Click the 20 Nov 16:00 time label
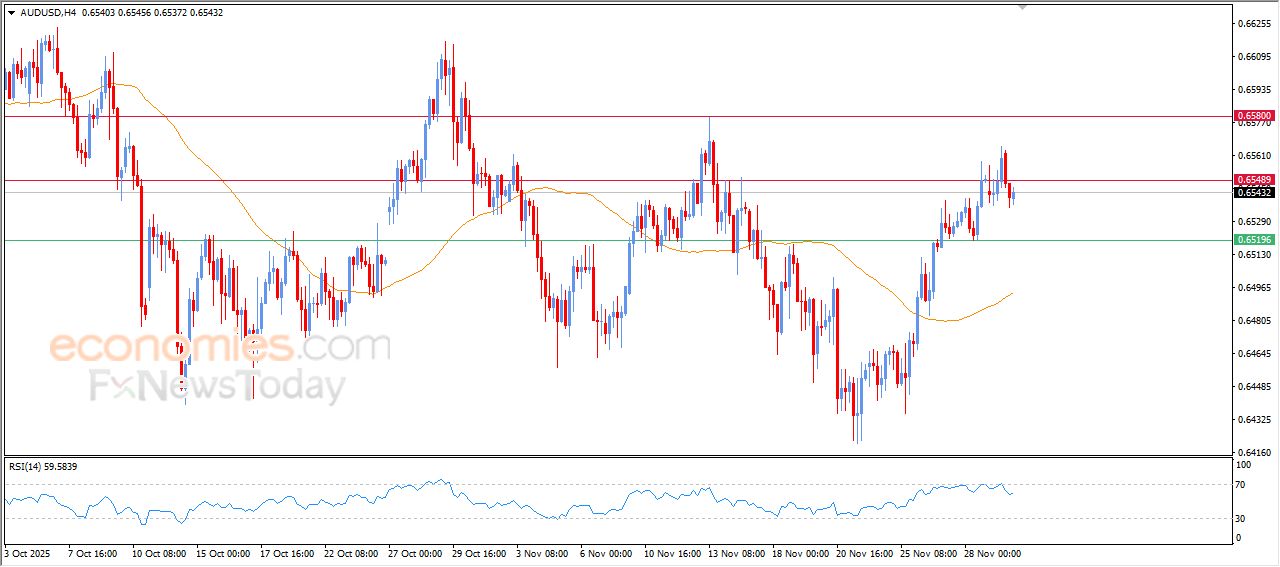The width and height of the screenshot is (1280, 567). coord(863,553)
